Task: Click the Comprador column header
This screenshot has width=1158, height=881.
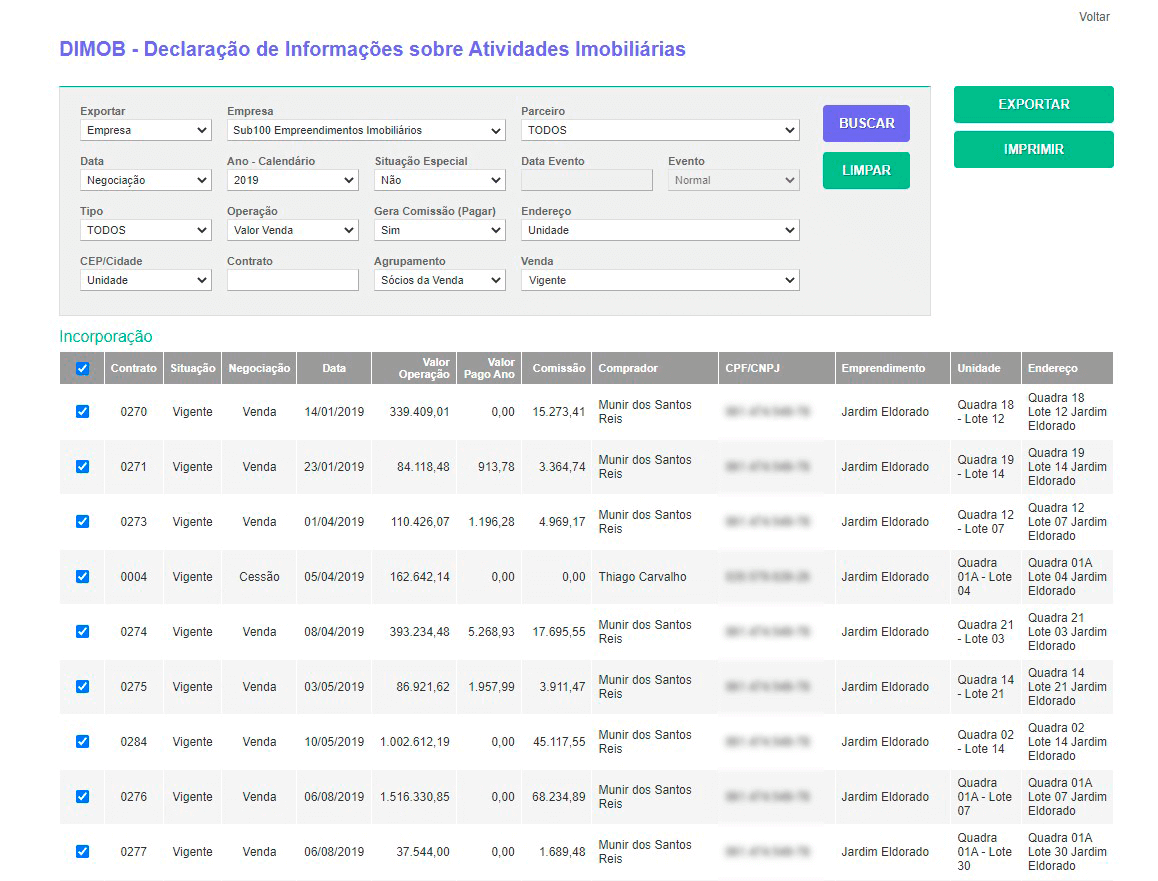Action: (x=628, y=368)
